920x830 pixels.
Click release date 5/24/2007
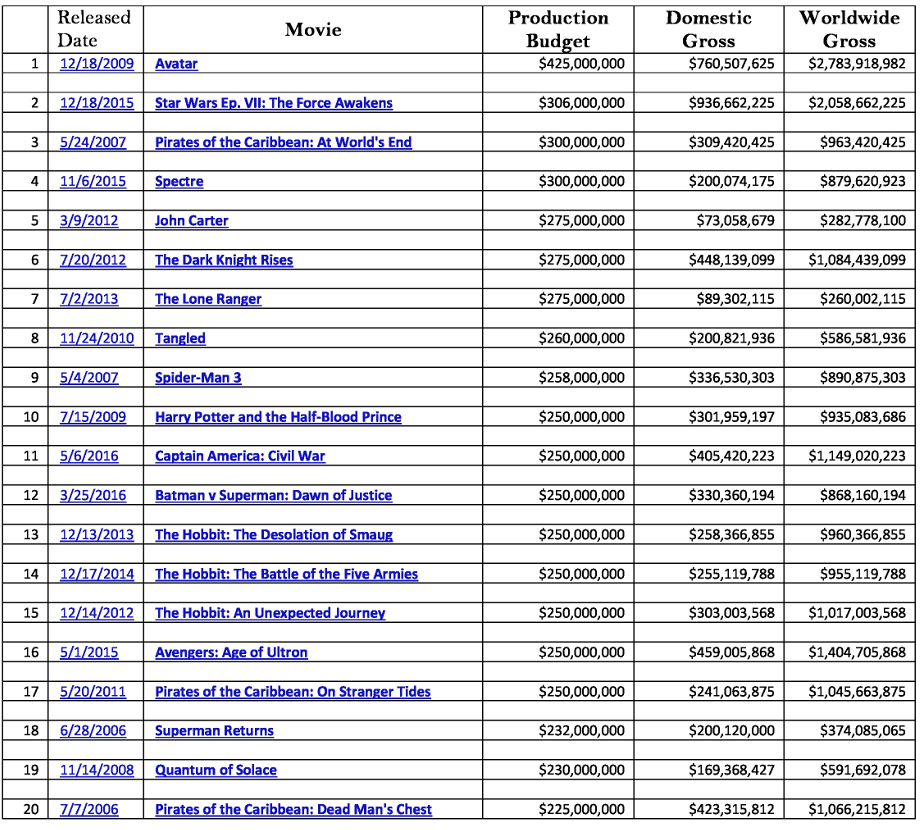click(x=93, y=142)
